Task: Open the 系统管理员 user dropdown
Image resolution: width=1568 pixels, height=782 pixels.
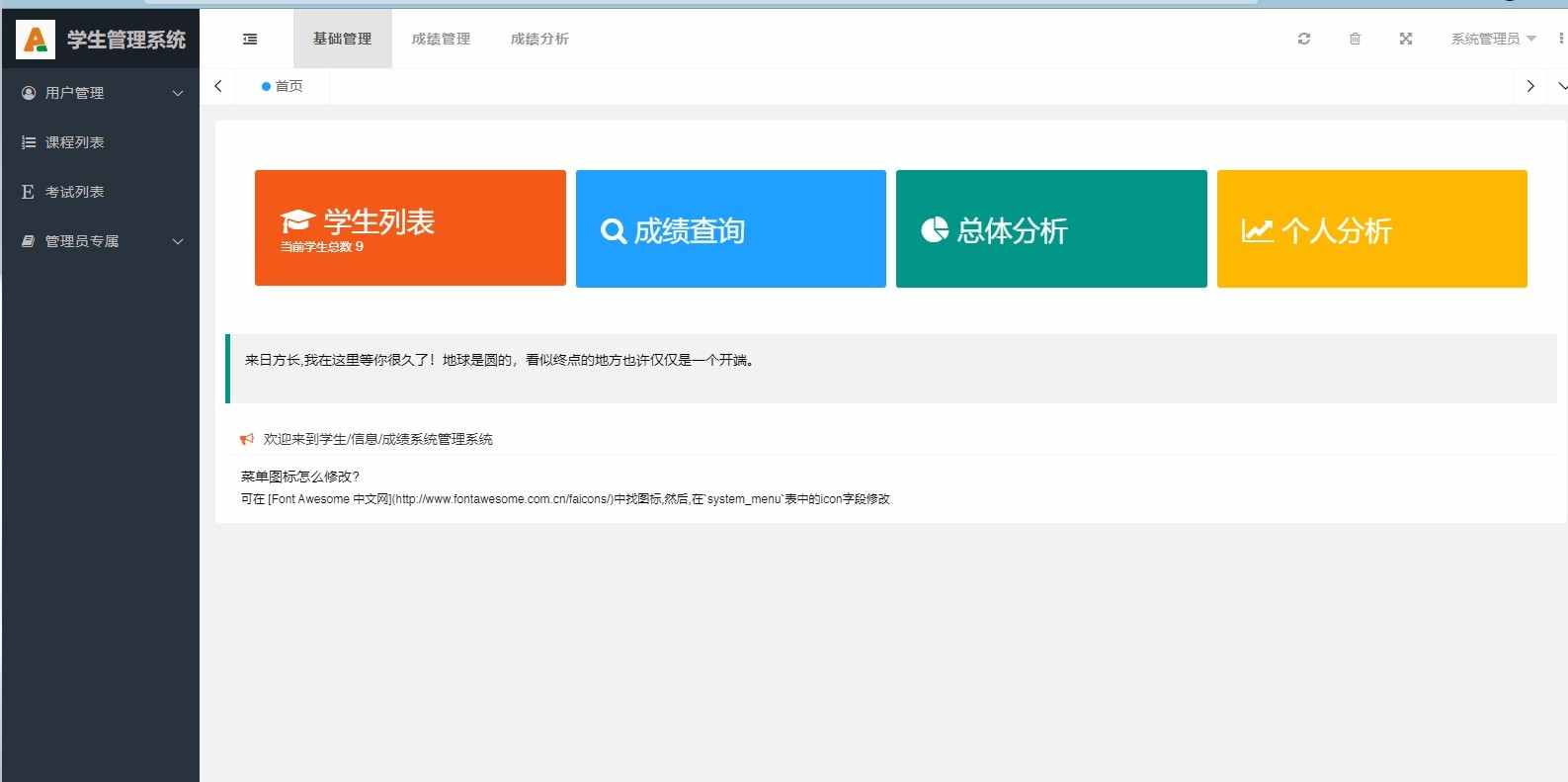Action: point(1492,39)
